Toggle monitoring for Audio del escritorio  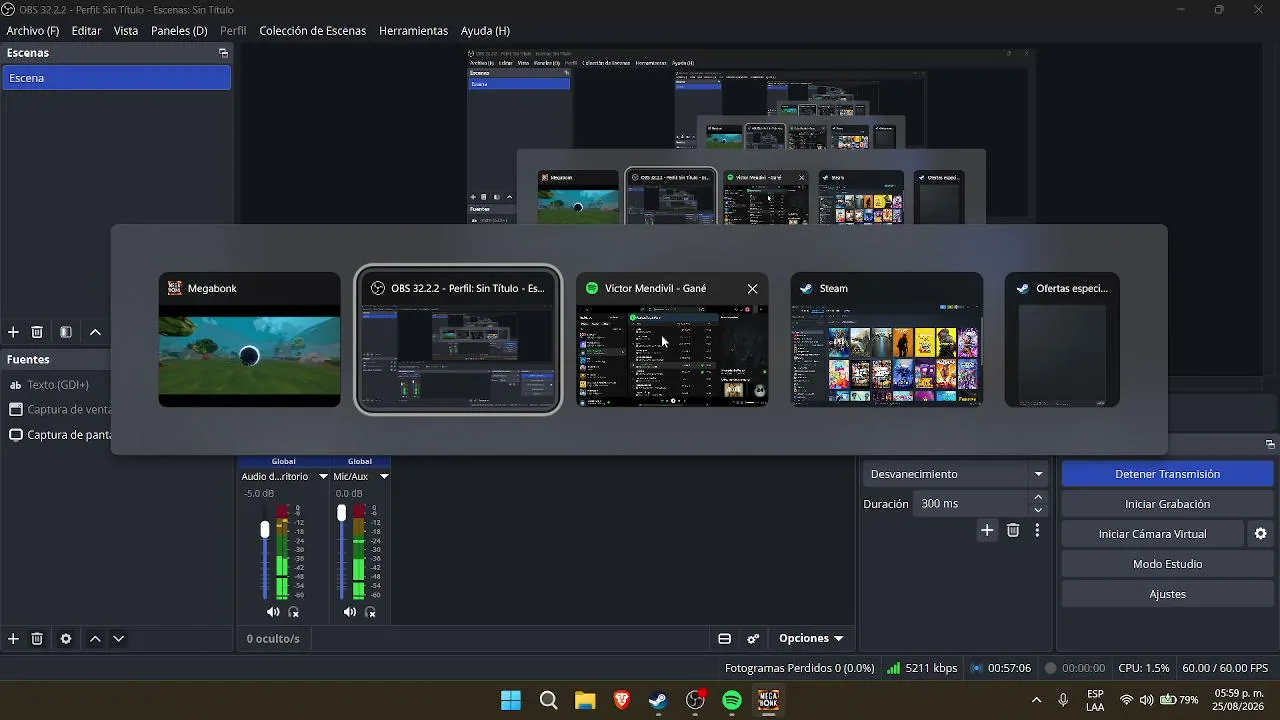coord(294,612)
